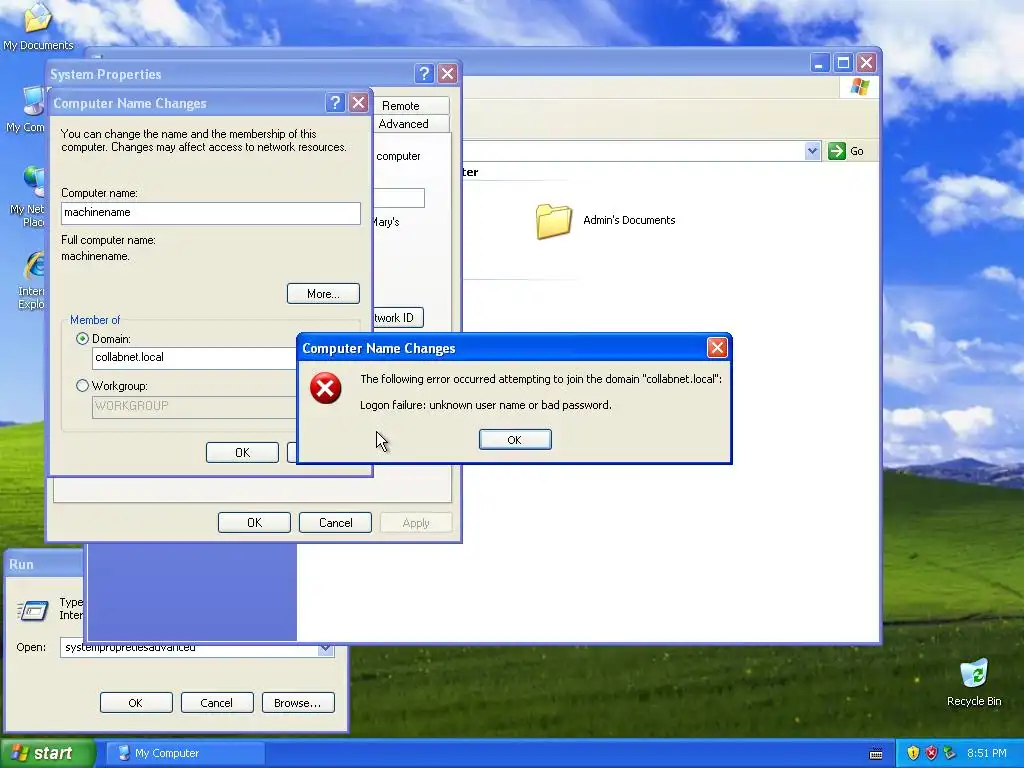The image size is (1024, 768).
Task: Close the Computer Name Changes settings window
Action: (x=359, y=103)
